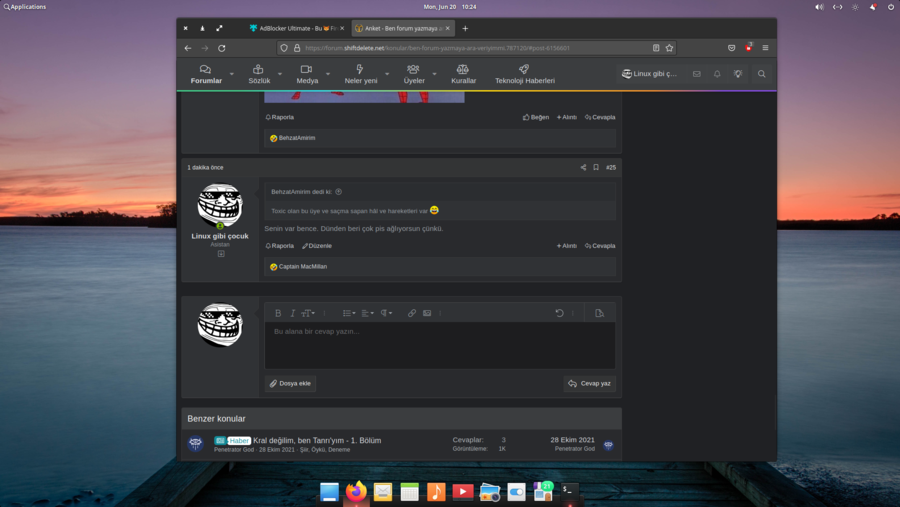Select the Haber prefix label
This screenshot has height=507, width=900.
tap(239, 440)
